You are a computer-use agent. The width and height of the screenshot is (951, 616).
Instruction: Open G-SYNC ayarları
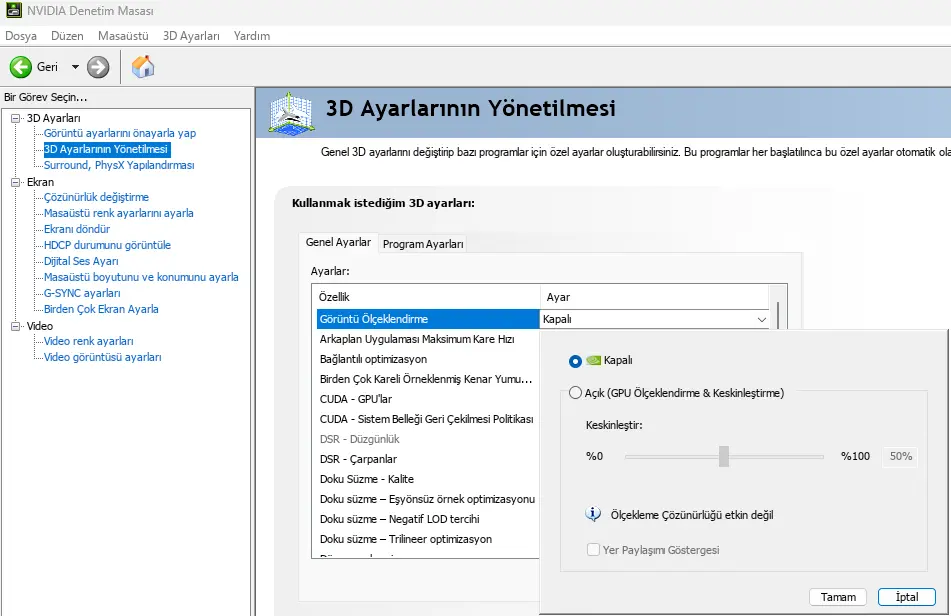coord(82,293)
